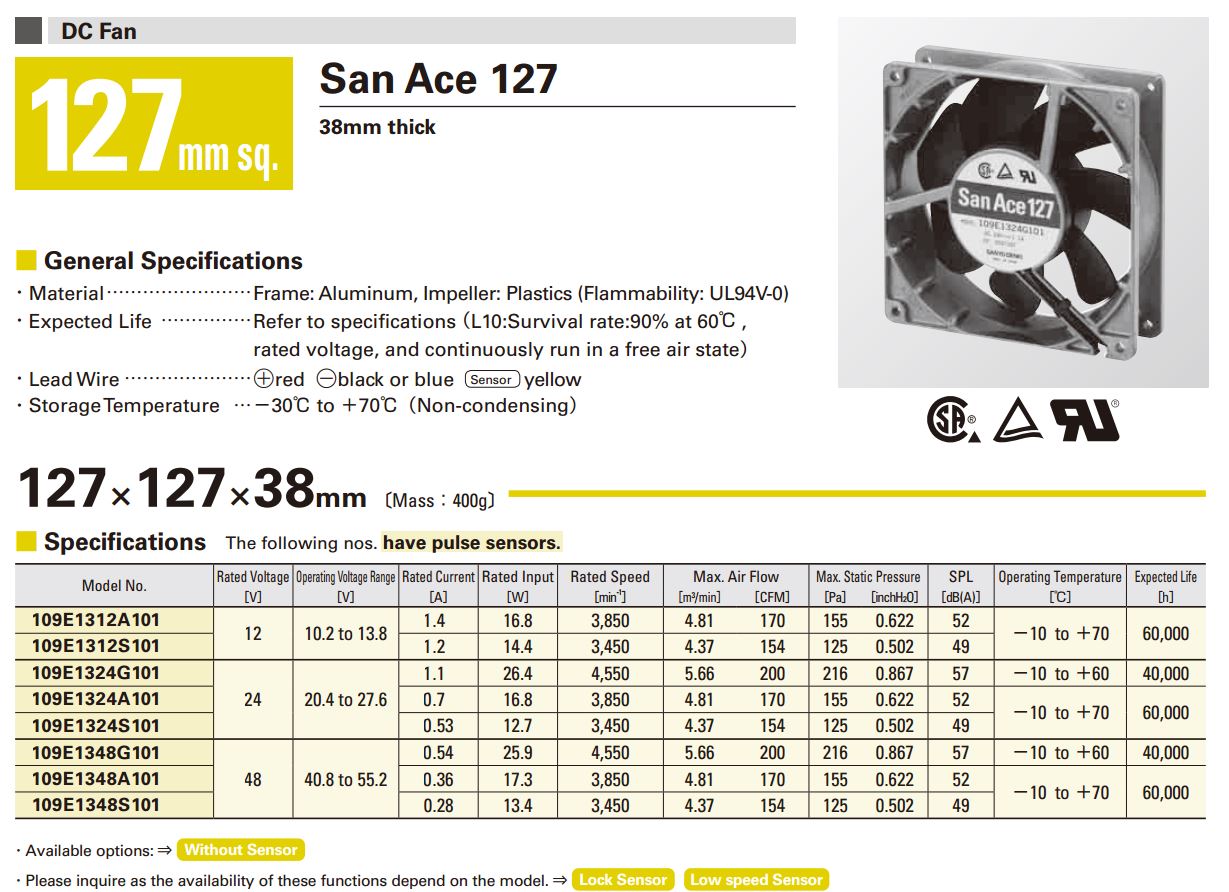The width and height of the screenshot is (1229, 892).
Task: Select model 109E1312S101
Action: 96,646
